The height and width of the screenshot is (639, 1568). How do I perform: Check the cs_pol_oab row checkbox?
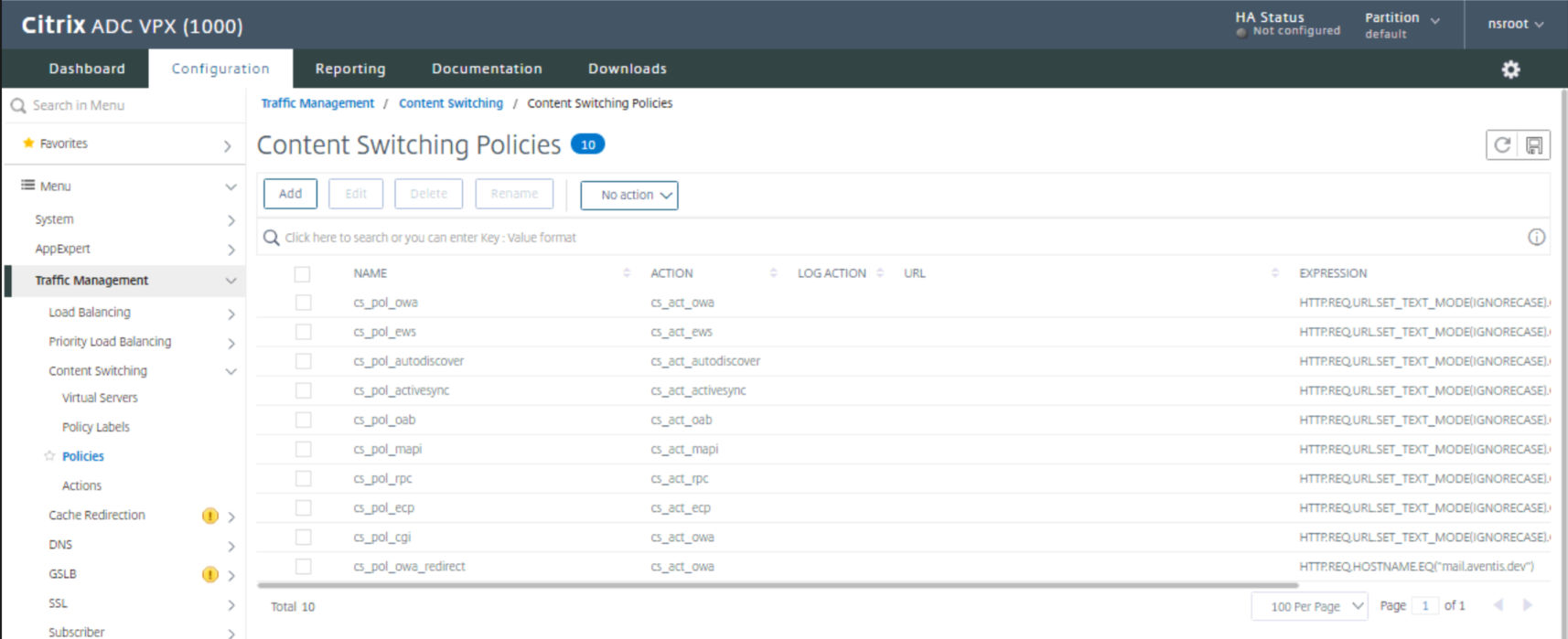point(303,420)
